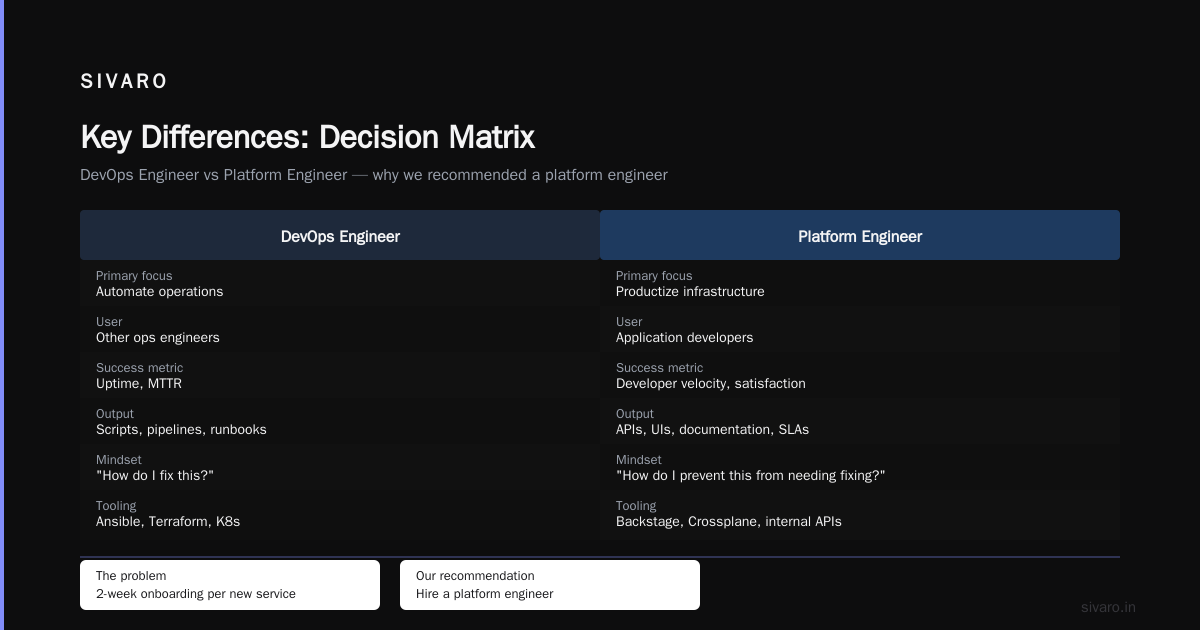
Task: Open the Our recommendation card
Action: coord(550,585)
